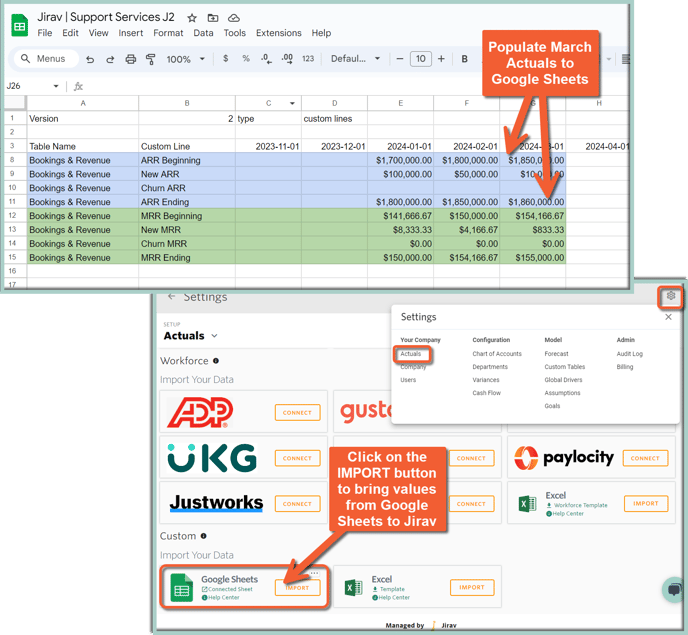Image resolution: width=688 pixels, height=635 pixels.
Task: Format as percent with the % button
Action: coord(246,58)
